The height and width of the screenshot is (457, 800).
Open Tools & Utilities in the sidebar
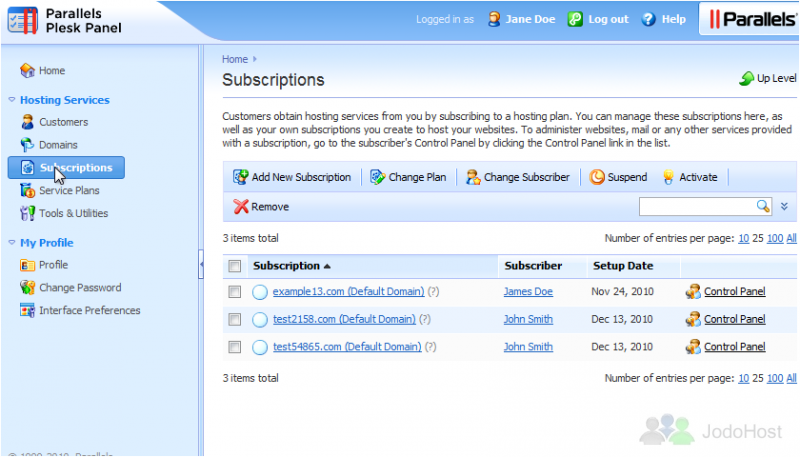pos(73,213)
